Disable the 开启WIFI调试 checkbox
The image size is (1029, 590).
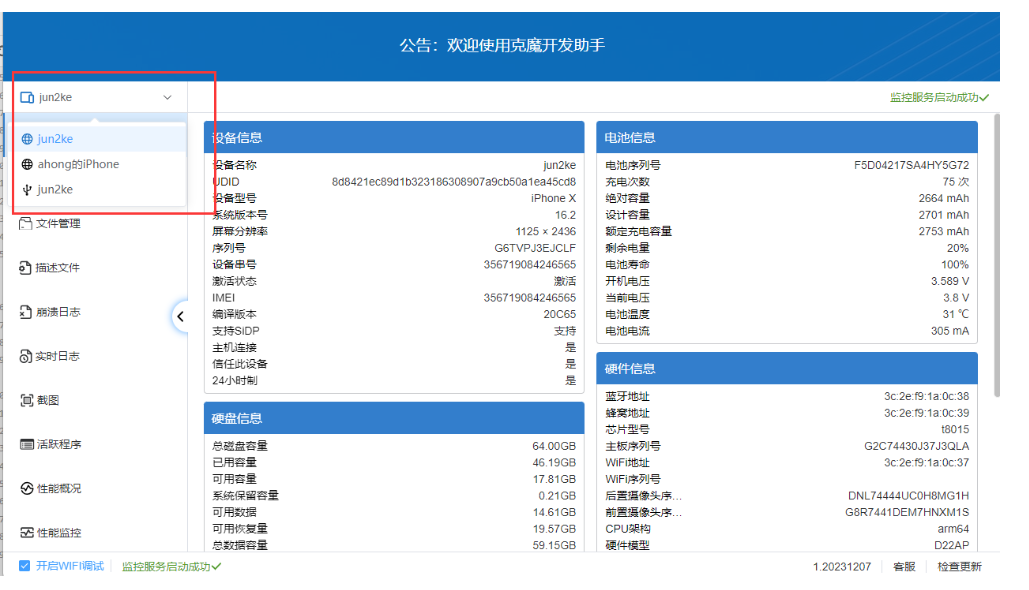coord(24,565)
